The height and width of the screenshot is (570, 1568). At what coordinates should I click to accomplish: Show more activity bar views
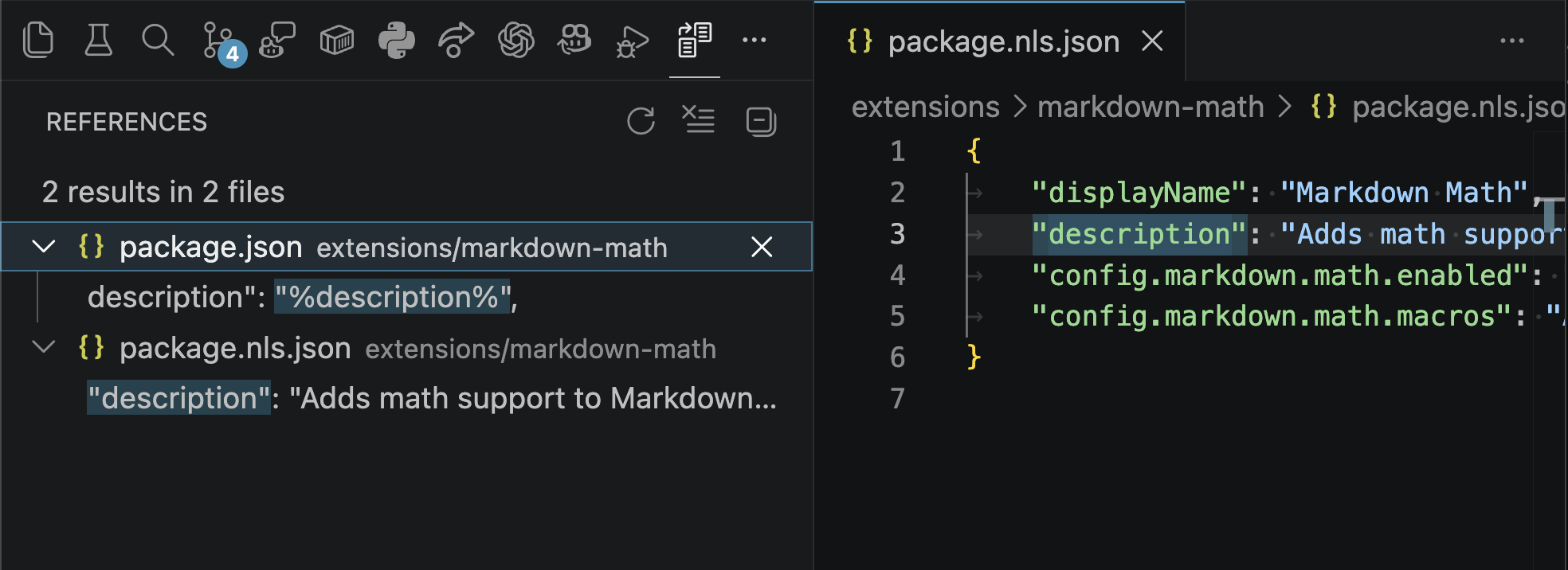pyautogui.click(x=754, y=40)
